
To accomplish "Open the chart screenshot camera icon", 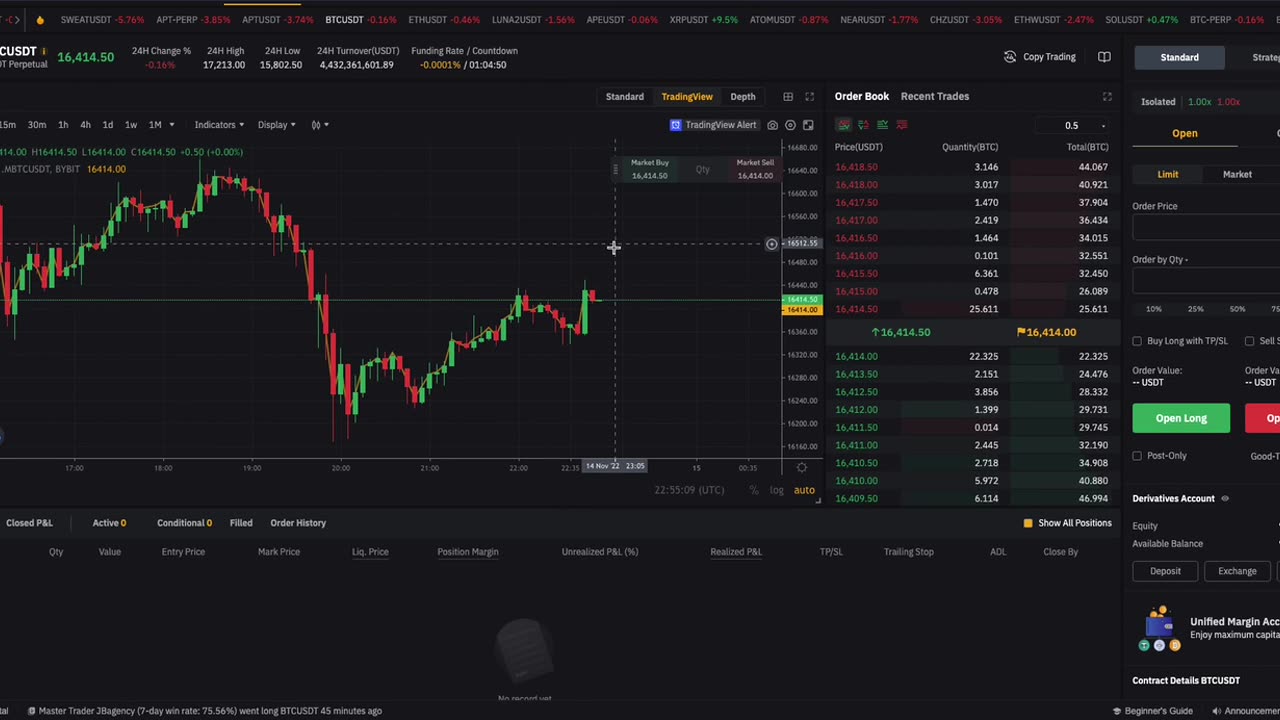I will 772,125.
